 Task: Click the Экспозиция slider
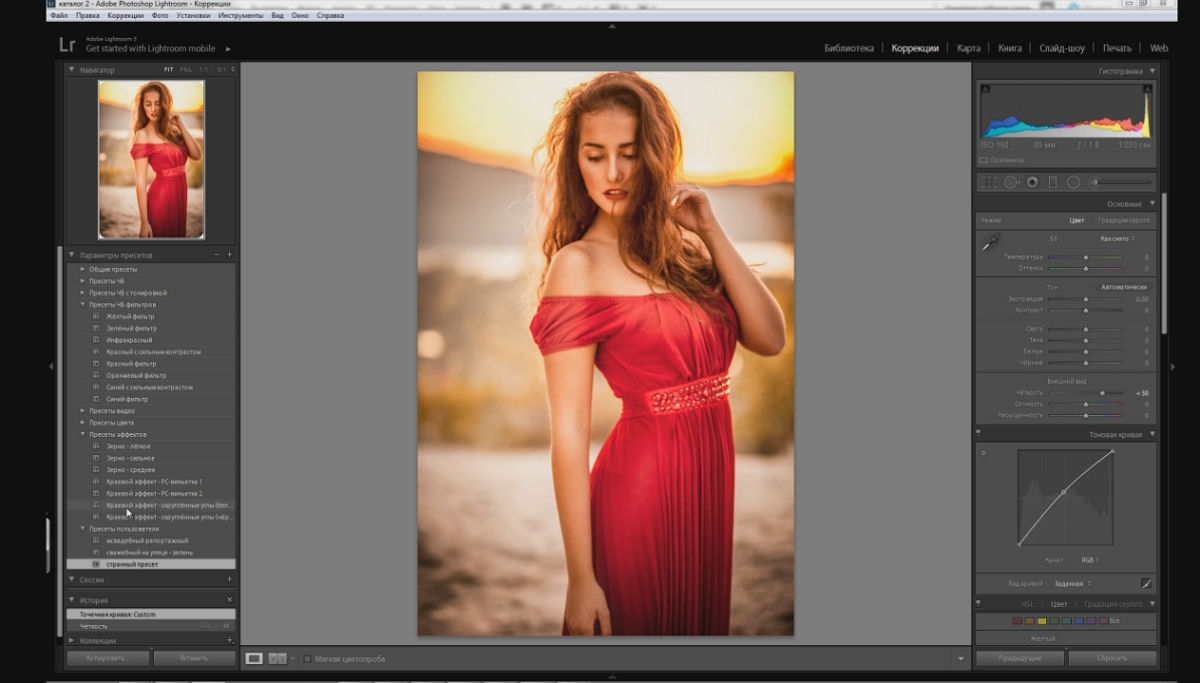tap(1085, 299)
